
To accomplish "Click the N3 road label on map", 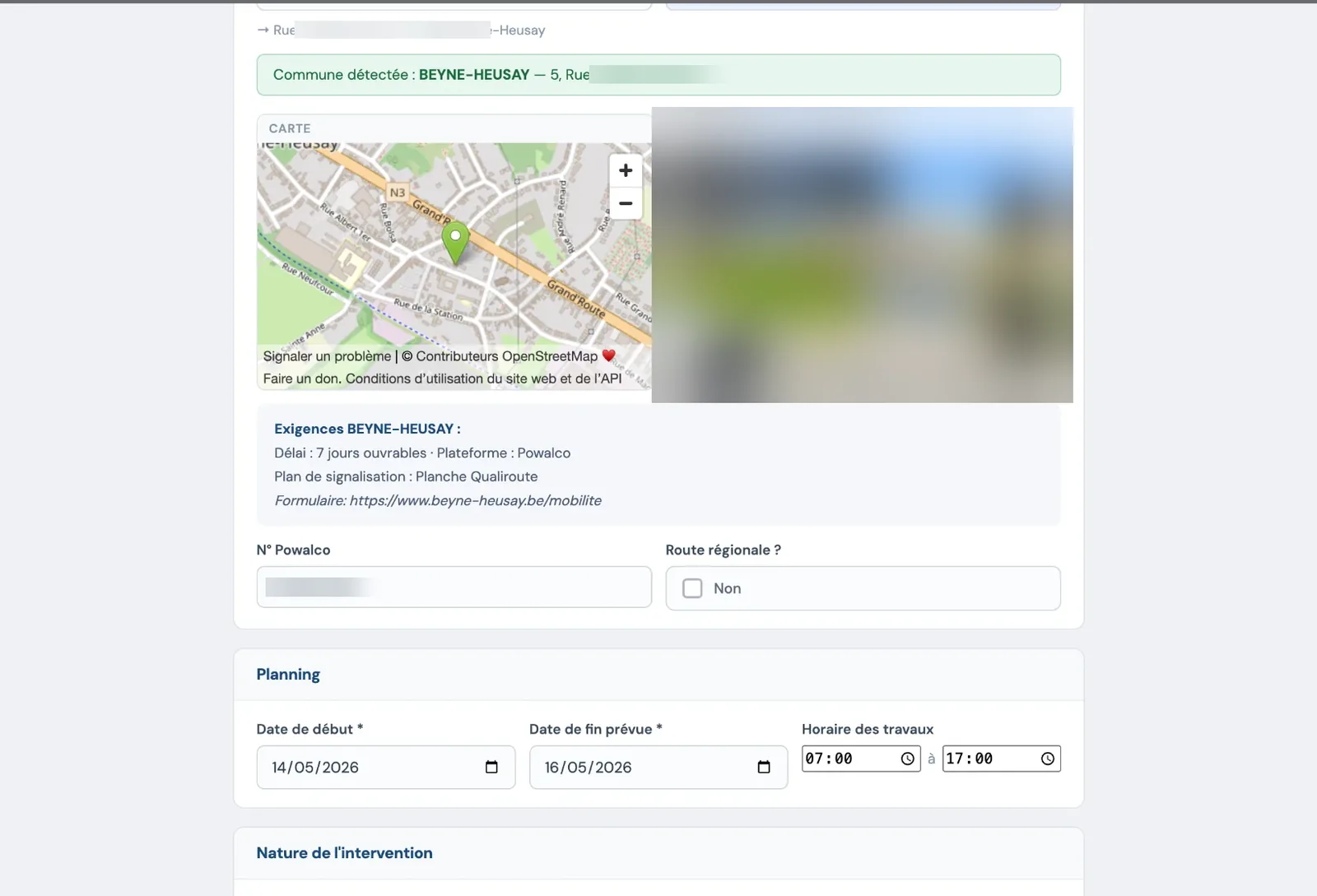I will tap(398, 192).
